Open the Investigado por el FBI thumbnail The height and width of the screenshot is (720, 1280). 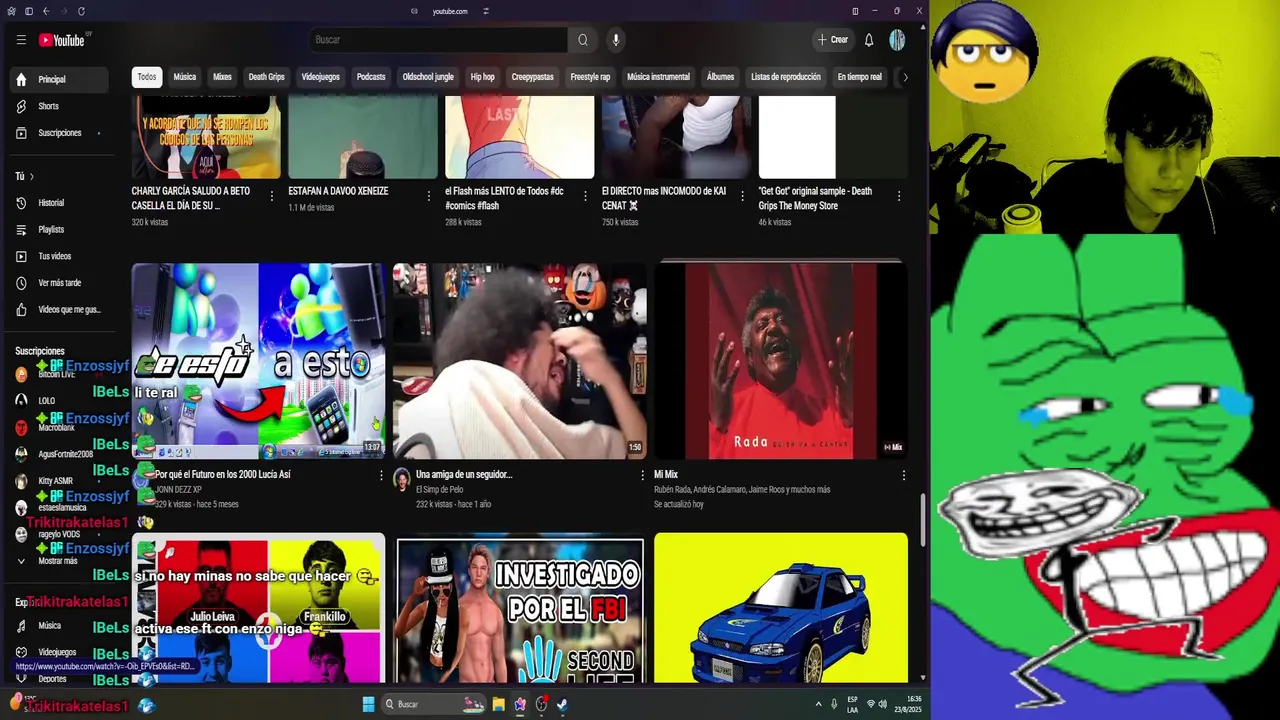[x=520, y=608]
